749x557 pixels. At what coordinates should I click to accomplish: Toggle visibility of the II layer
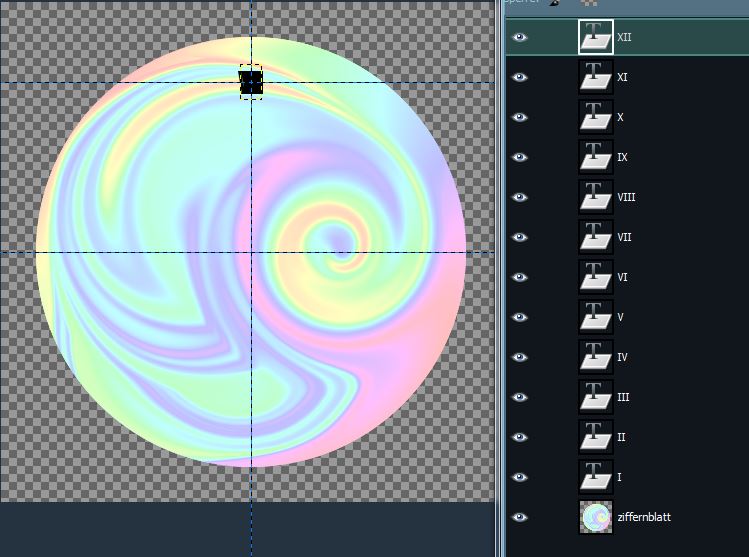click(x=519, y=437)
